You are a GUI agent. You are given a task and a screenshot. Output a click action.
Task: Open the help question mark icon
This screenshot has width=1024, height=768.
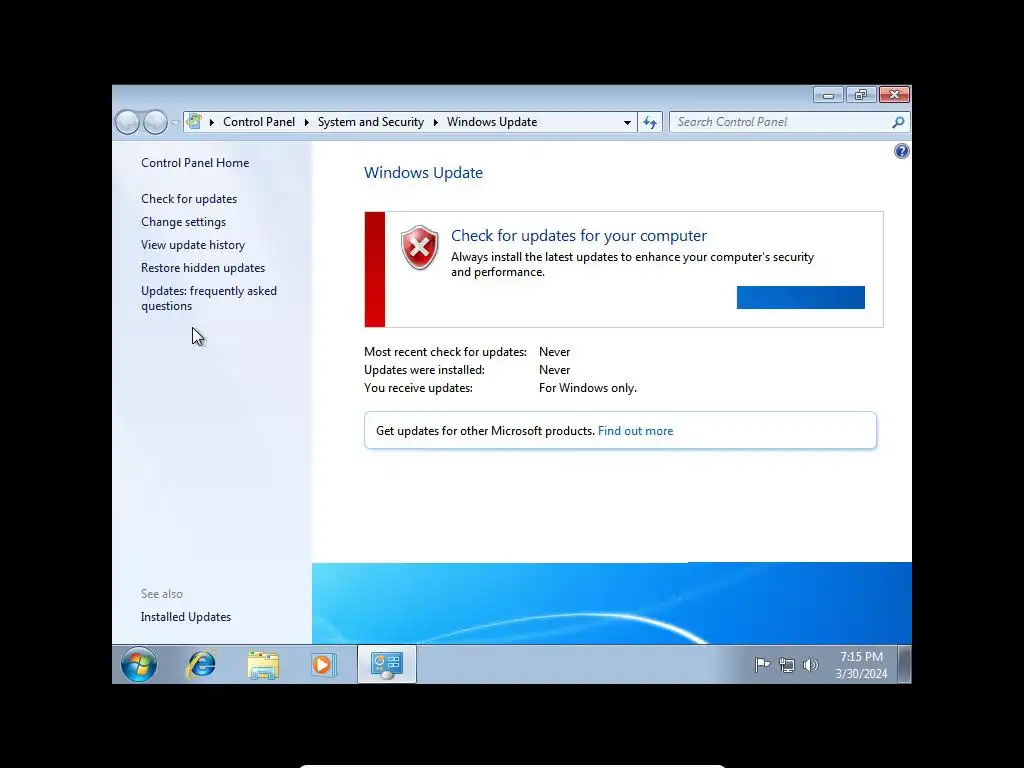pyautogui.click(x=901, y=152)
